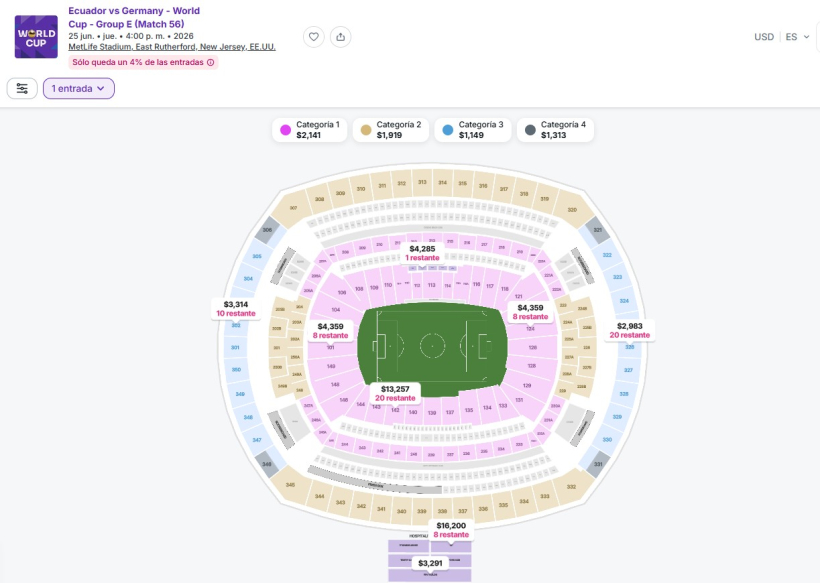Viewport: 820px width, 583px height.
Task: Click the Categoría 4 gray color dot
Action: tap(529, 130)
